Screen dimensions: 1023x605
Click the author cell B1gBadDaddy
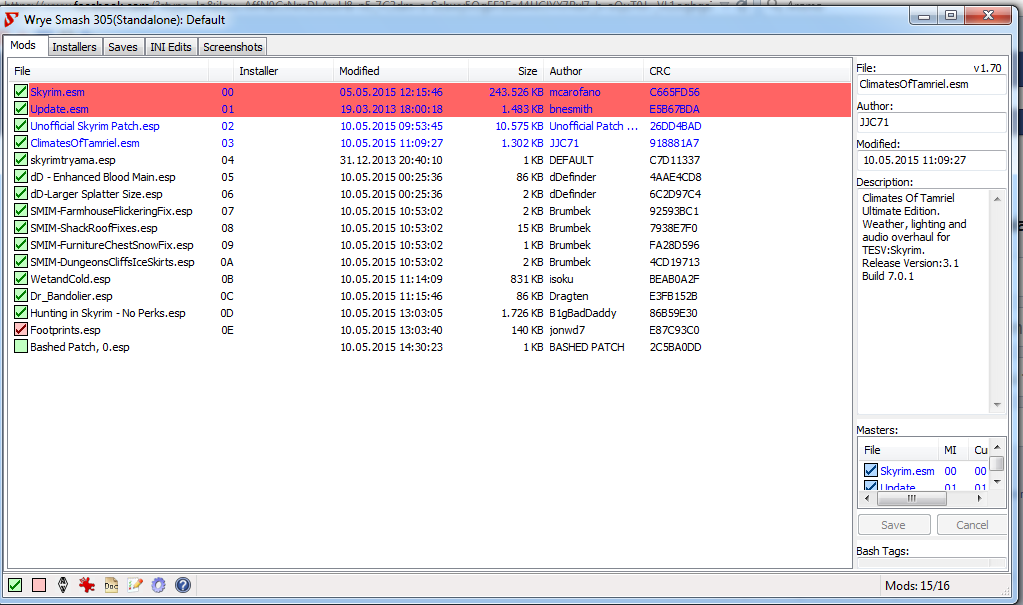(x=583, y=313)
